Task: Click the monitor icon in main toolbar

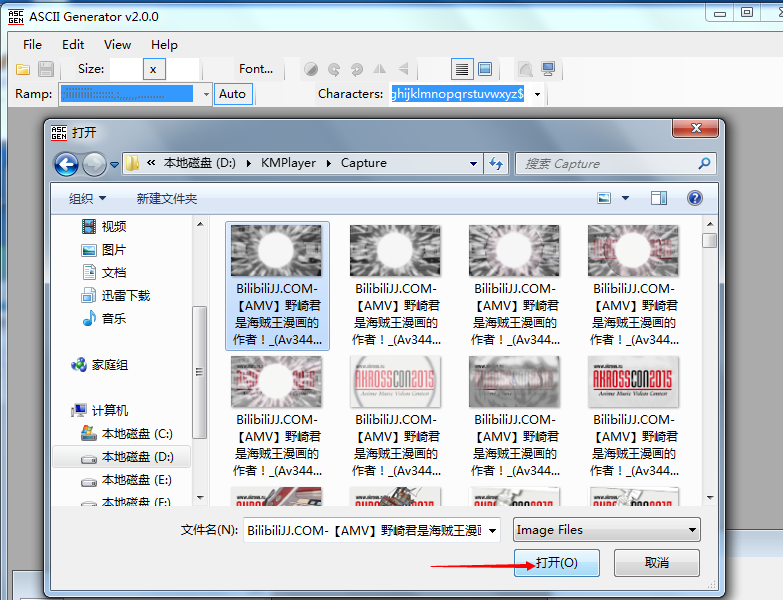Action: tap(548, 69)
